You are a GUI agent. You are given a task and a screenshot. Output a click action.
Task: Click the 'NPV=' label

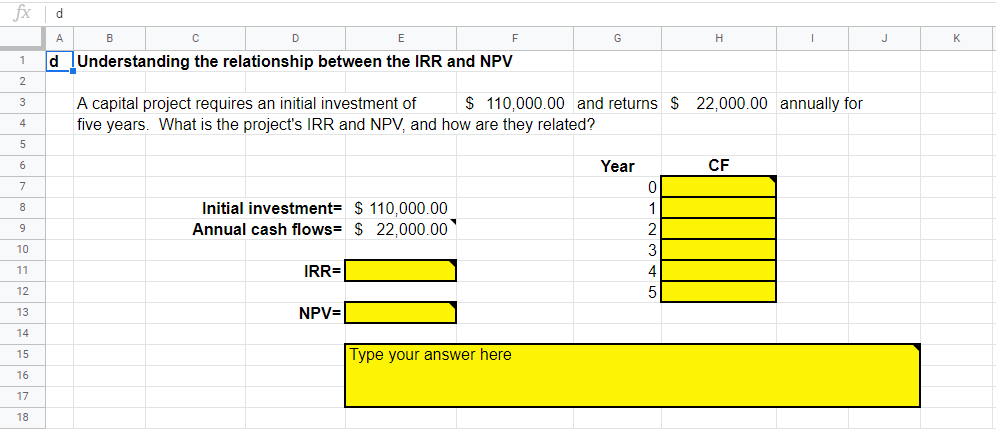click(x=320, y=313)
